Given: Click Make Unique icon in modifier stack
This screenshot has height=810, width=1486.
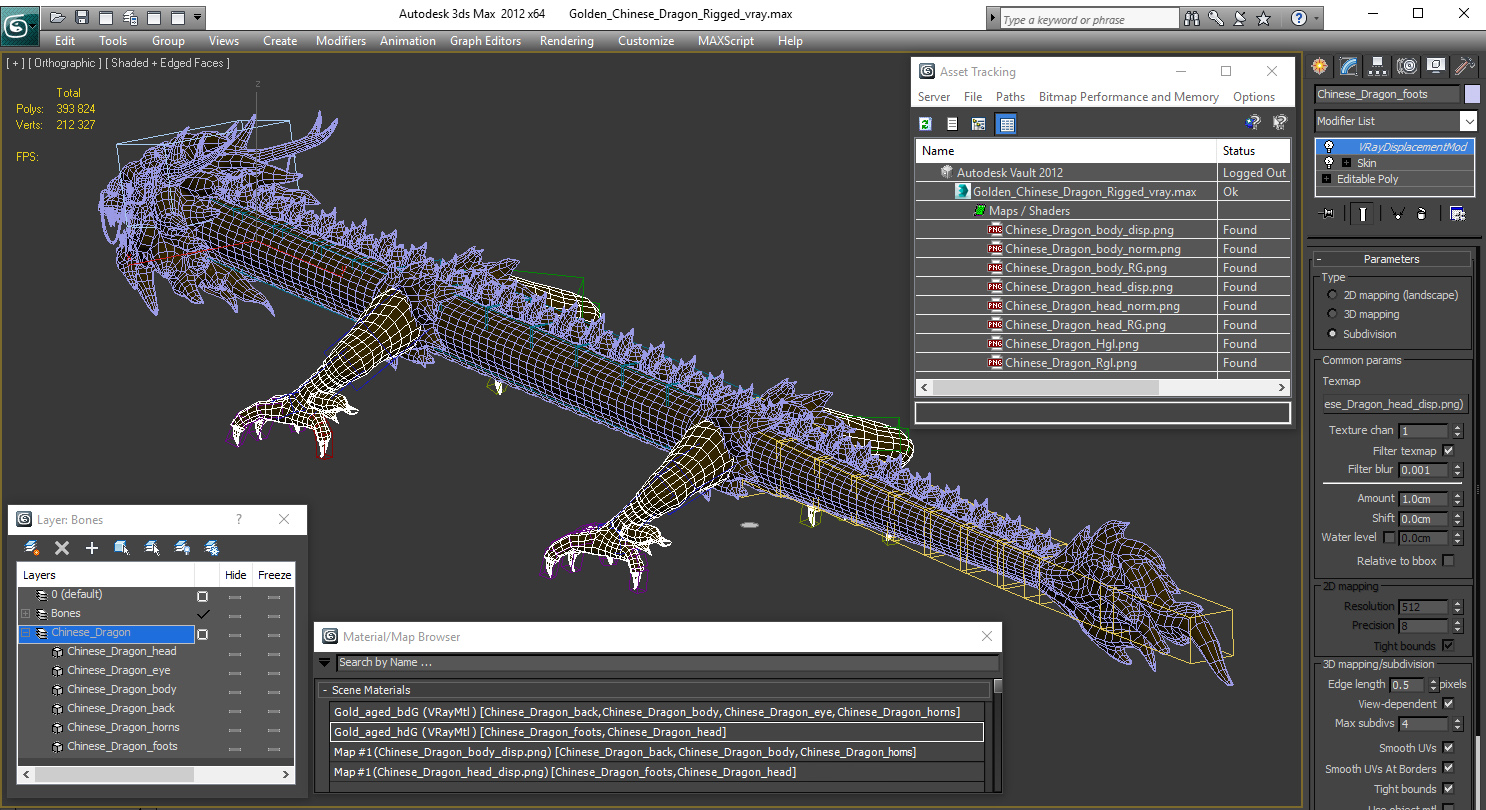Looking at the screenshot, I should pyautogui.click(x=1397, y=213).
